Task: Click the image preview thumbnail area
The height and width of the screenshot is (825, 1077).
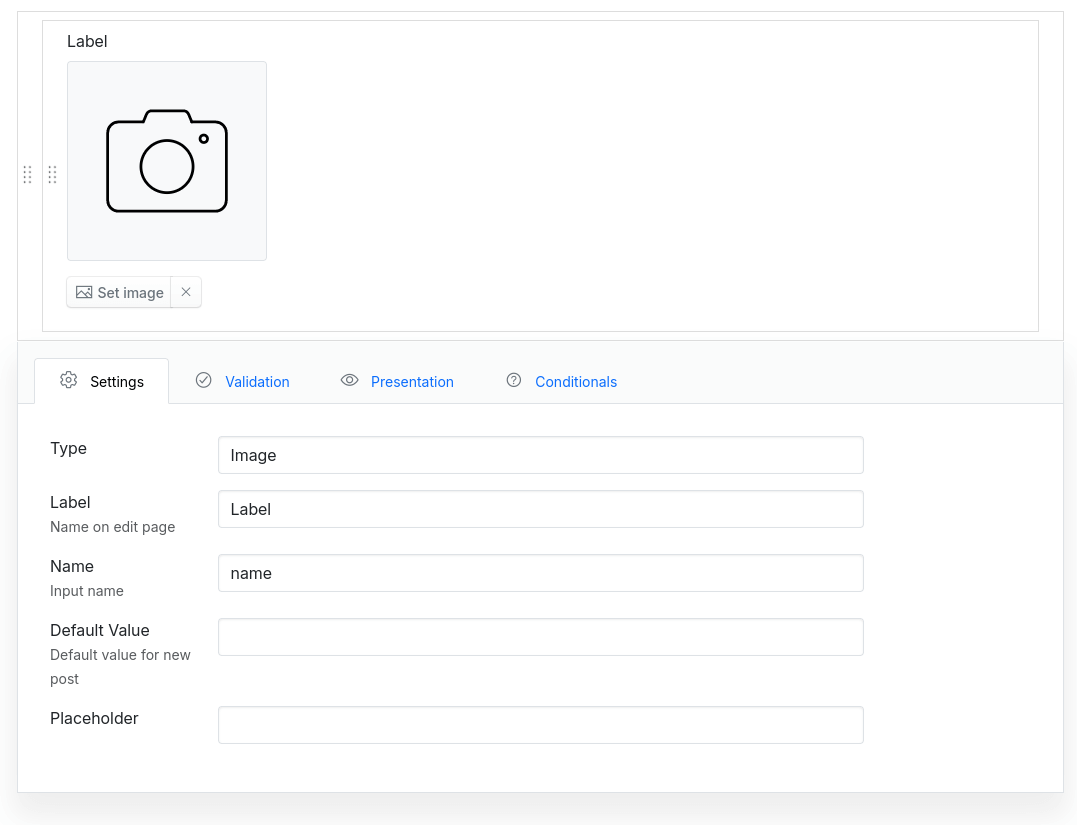Action: click(166, 160)
